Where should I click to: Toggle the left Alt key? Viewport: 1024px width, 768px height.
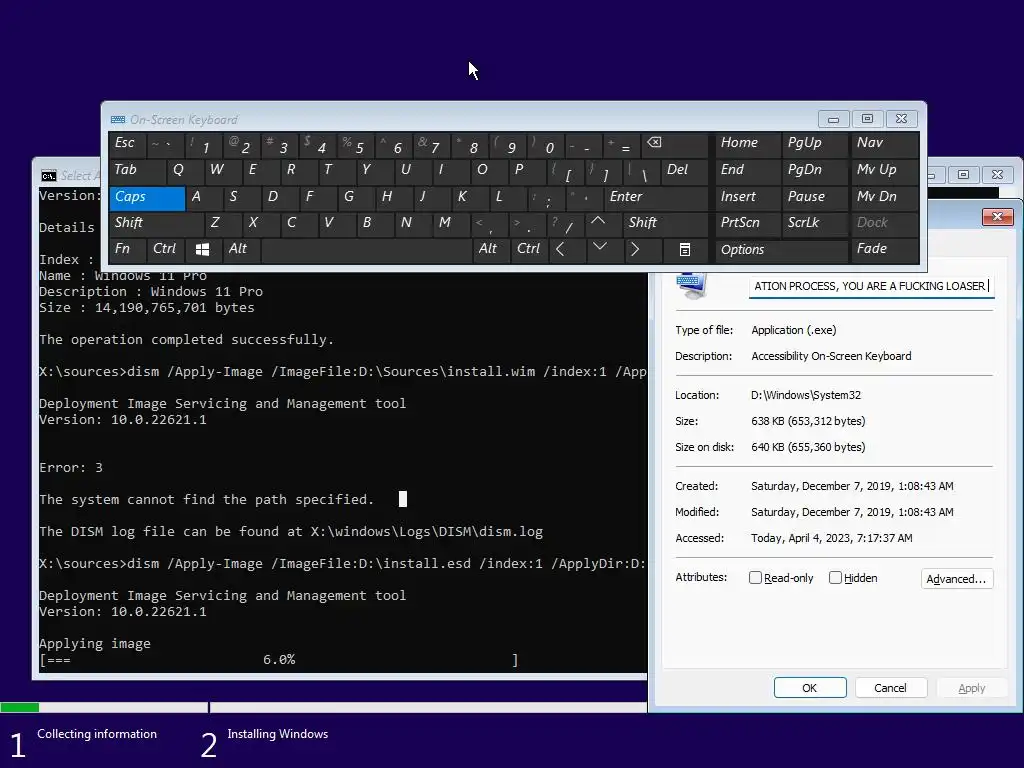click(x=242, y=249)
